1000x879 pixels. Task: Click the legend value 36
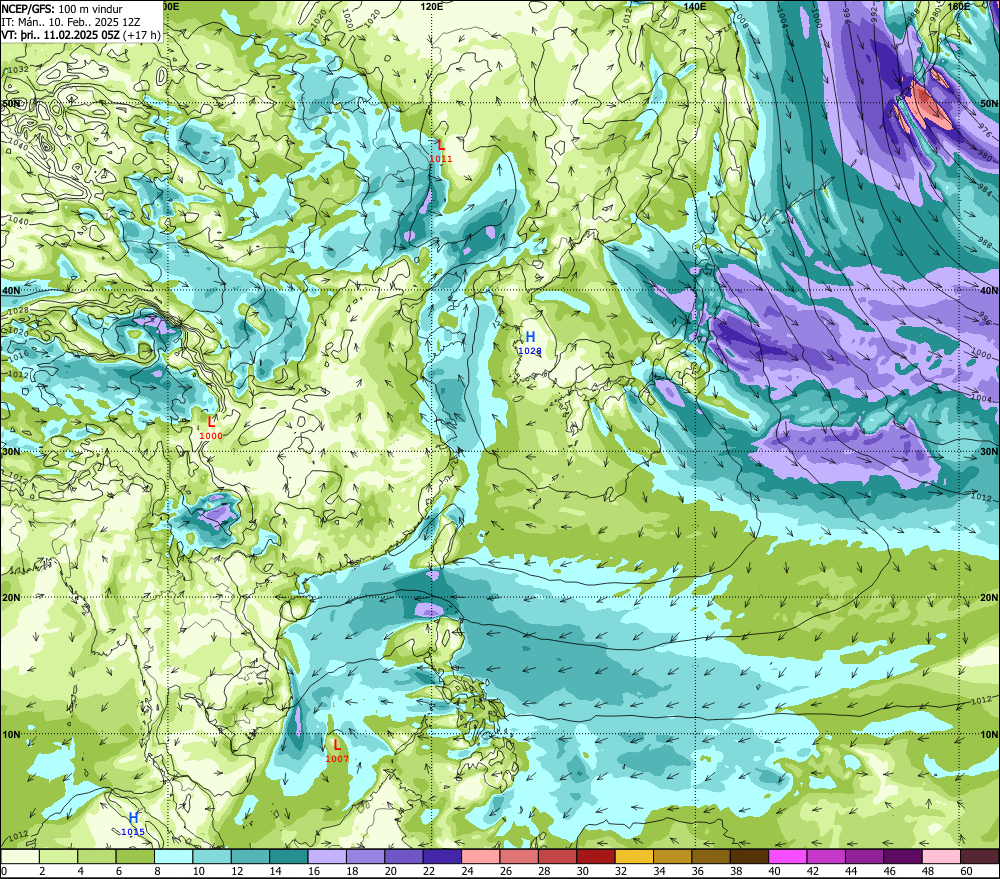(697, 871)
